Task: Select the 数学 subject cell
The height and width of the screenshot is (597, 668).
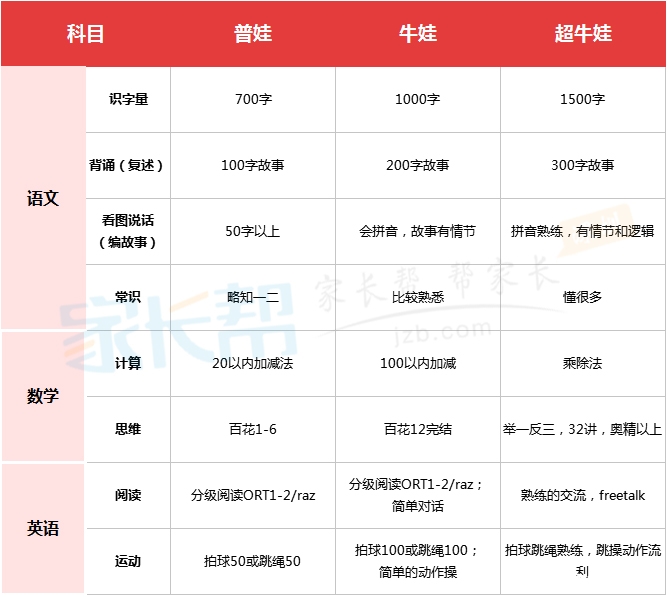Action: (43, 396)
